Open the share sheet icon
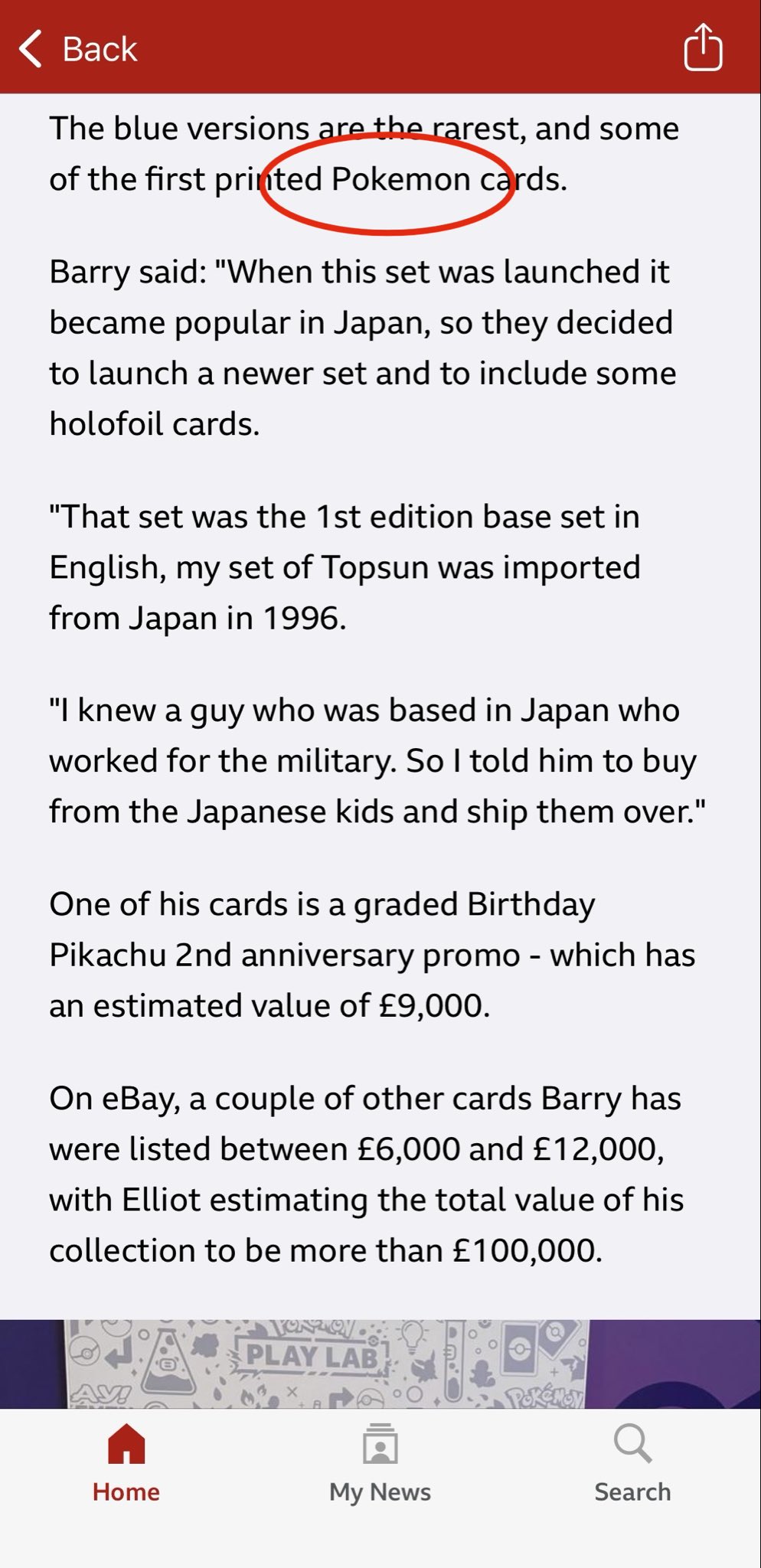Viewport: 761px width, 1568px height. (703, 47)
